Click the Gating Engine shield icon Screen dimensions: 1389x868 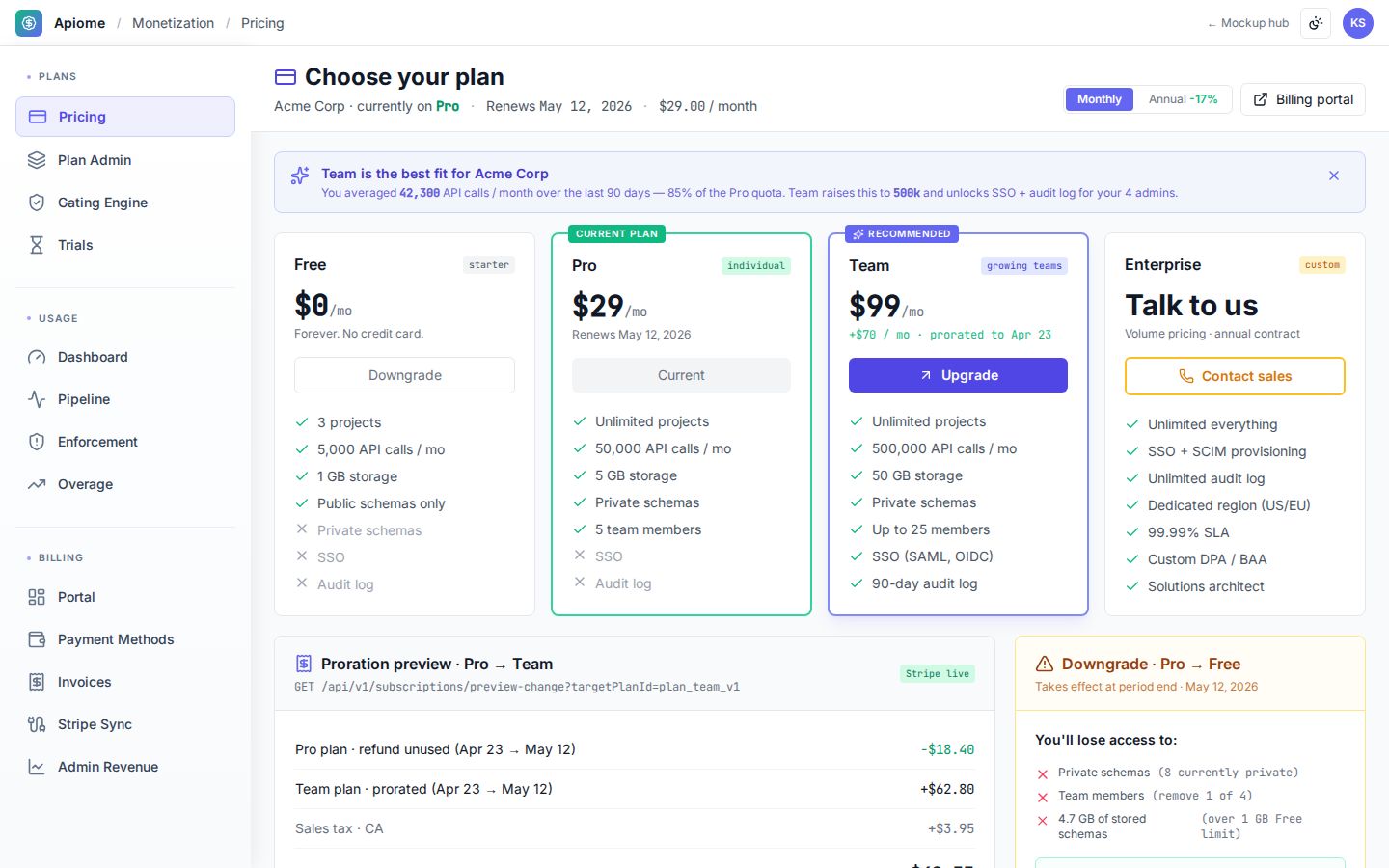(x=37, y=203)
